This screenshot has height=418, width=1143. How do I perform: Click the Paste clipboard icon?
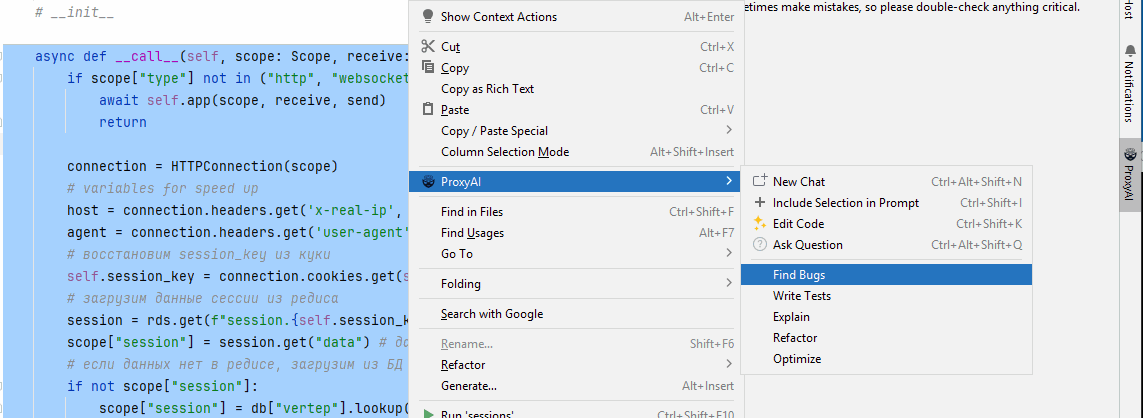coord(428,110)
